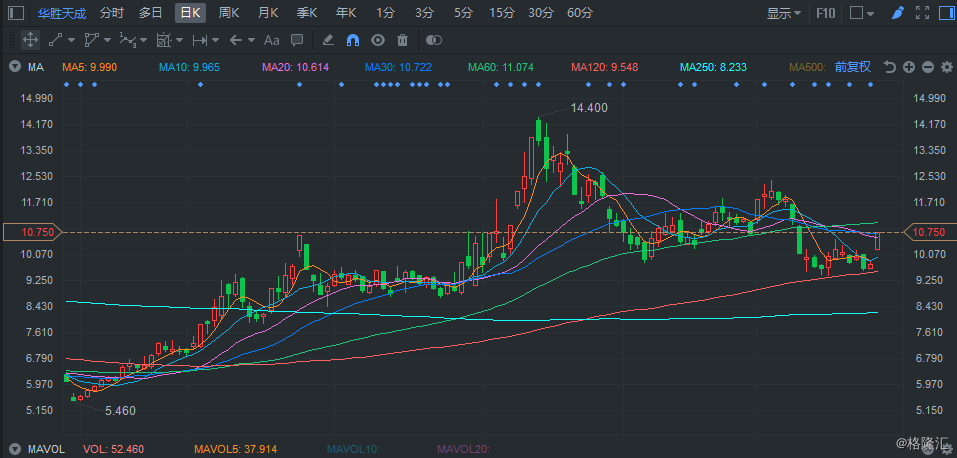This screenshot has width=957, height=458.
Task: Click the MA60: 11.074 label
Action: coord(501,67)
